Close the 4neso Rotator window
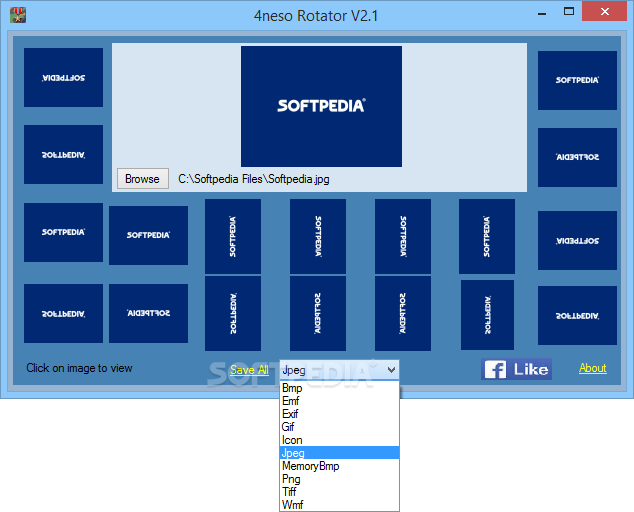This screenshot has height=512, width=634. pyautogui.click(x=604, y=11)
